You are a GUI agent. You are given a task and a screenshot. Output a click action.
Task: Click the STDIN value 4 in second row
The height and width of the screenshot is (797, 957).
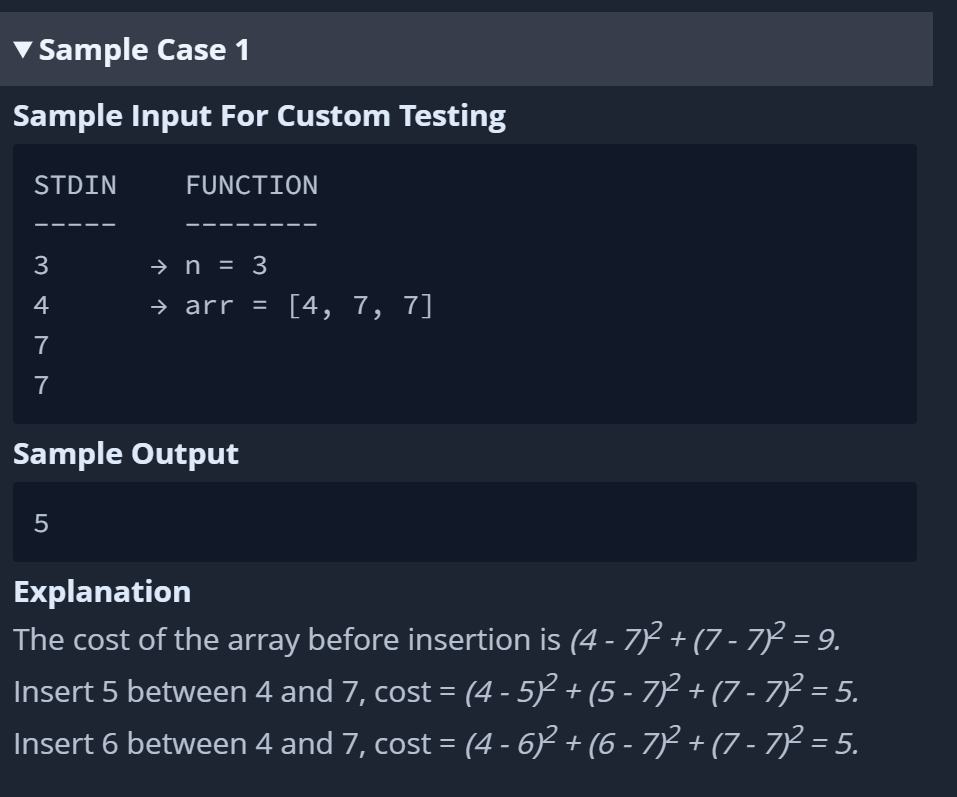point(41,306)
